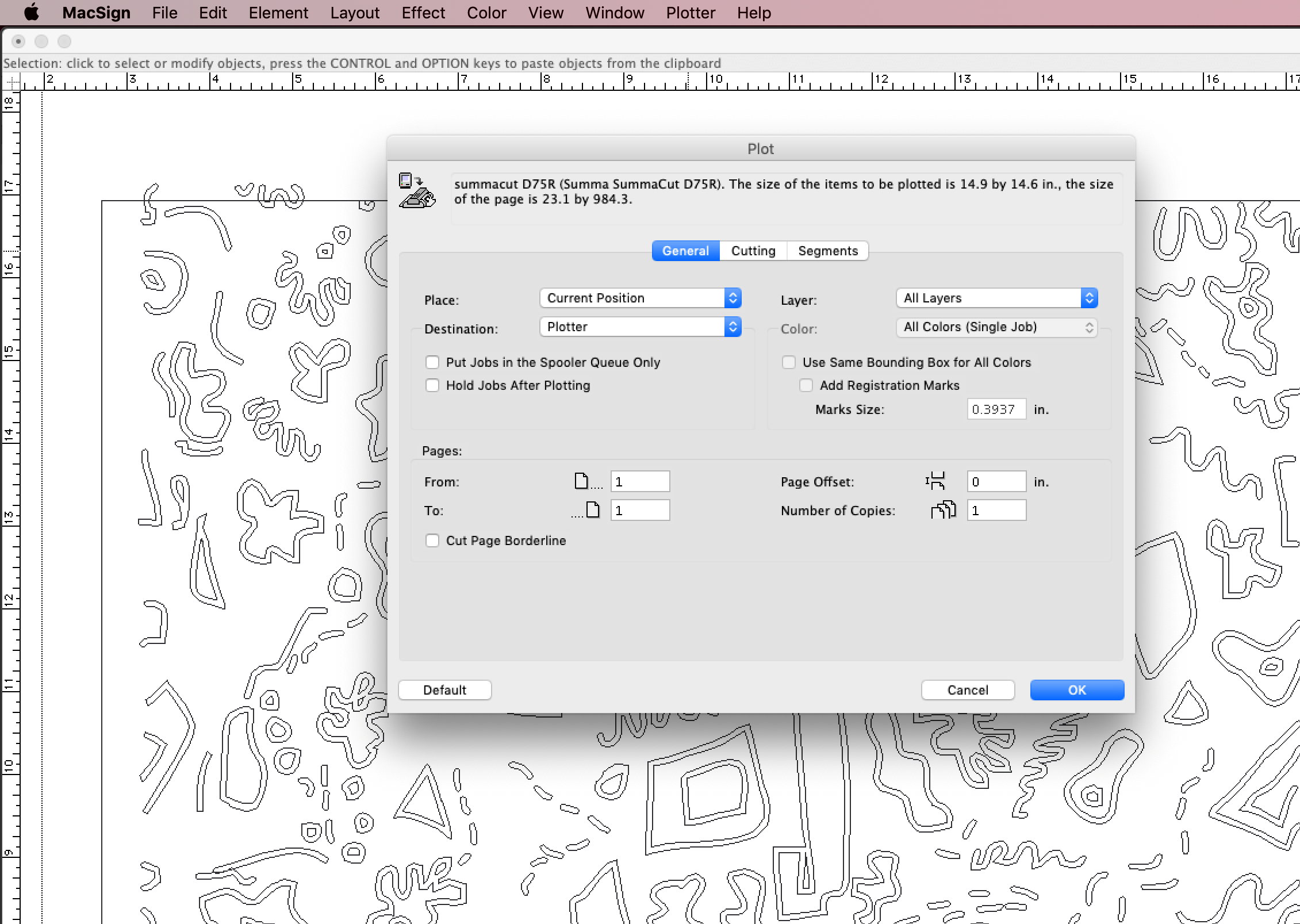Open the Apple menu
This screenshot has height=924, width=1300.
coord(32,12)
